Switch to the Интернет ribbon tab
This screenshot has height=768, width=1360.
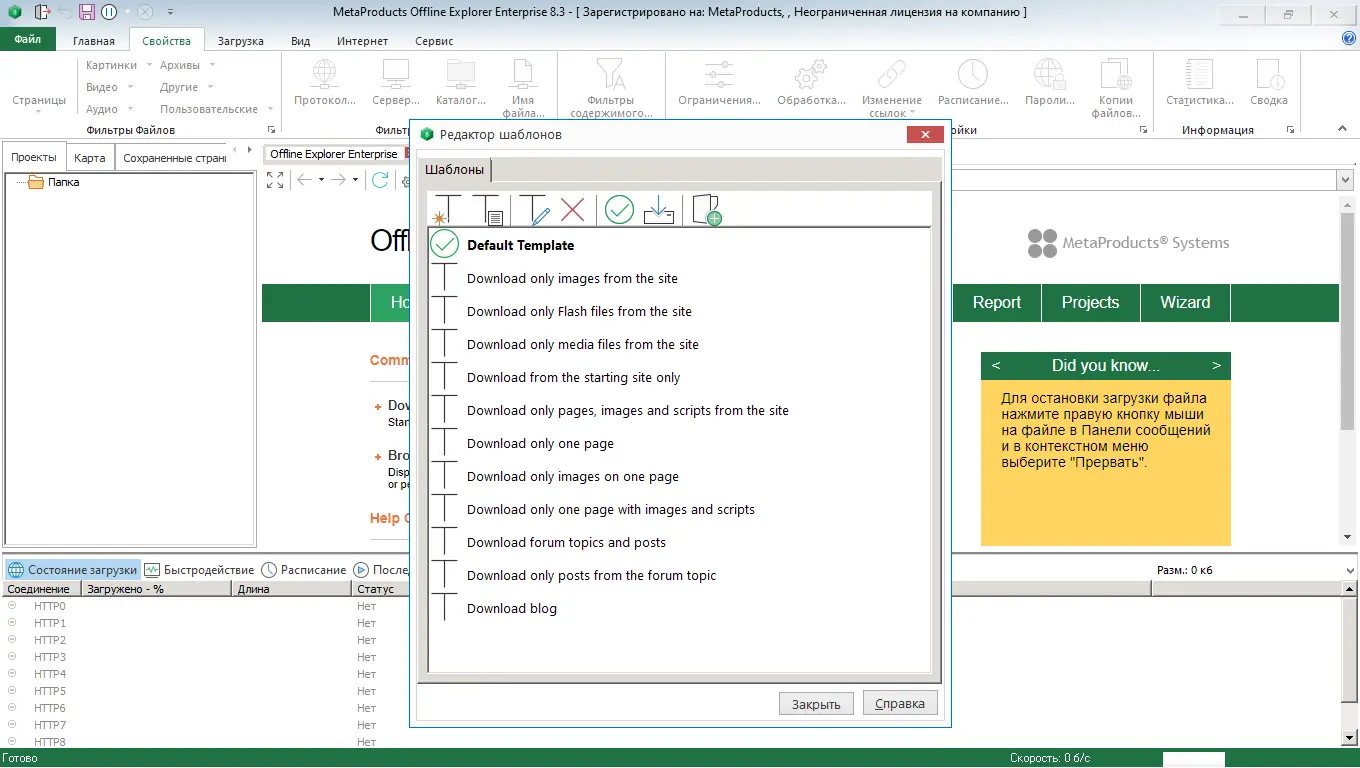pyautogui.click(x=363, y=41)
